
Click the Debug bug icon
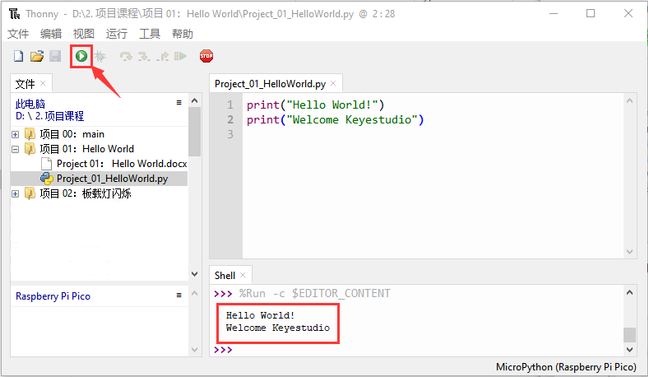tap(100, 56)
